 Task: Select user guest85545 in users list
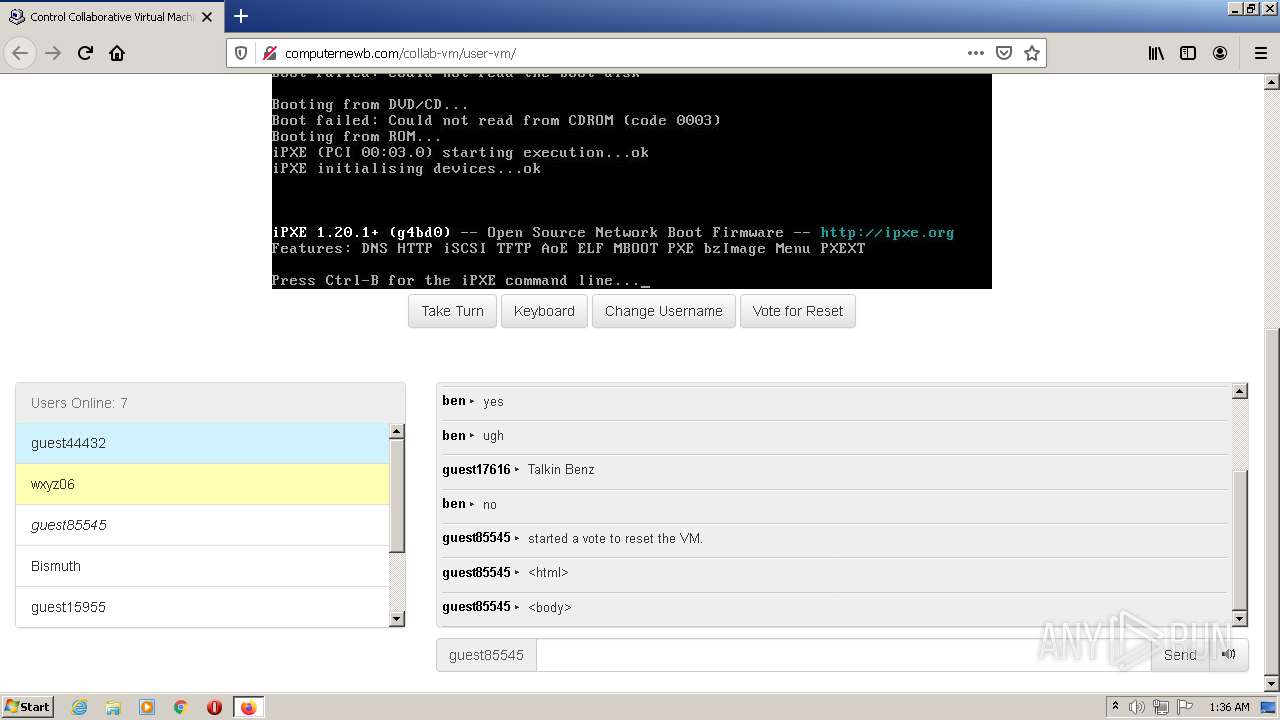pos(202,525)
